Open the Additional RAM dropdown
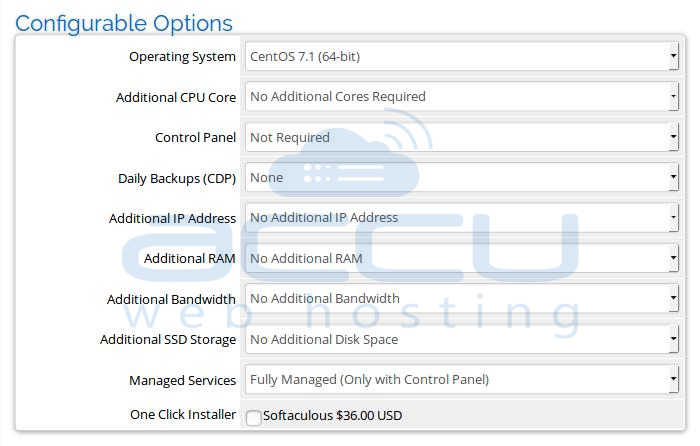Viewport: 700px width, 446px height. [462, 258]
